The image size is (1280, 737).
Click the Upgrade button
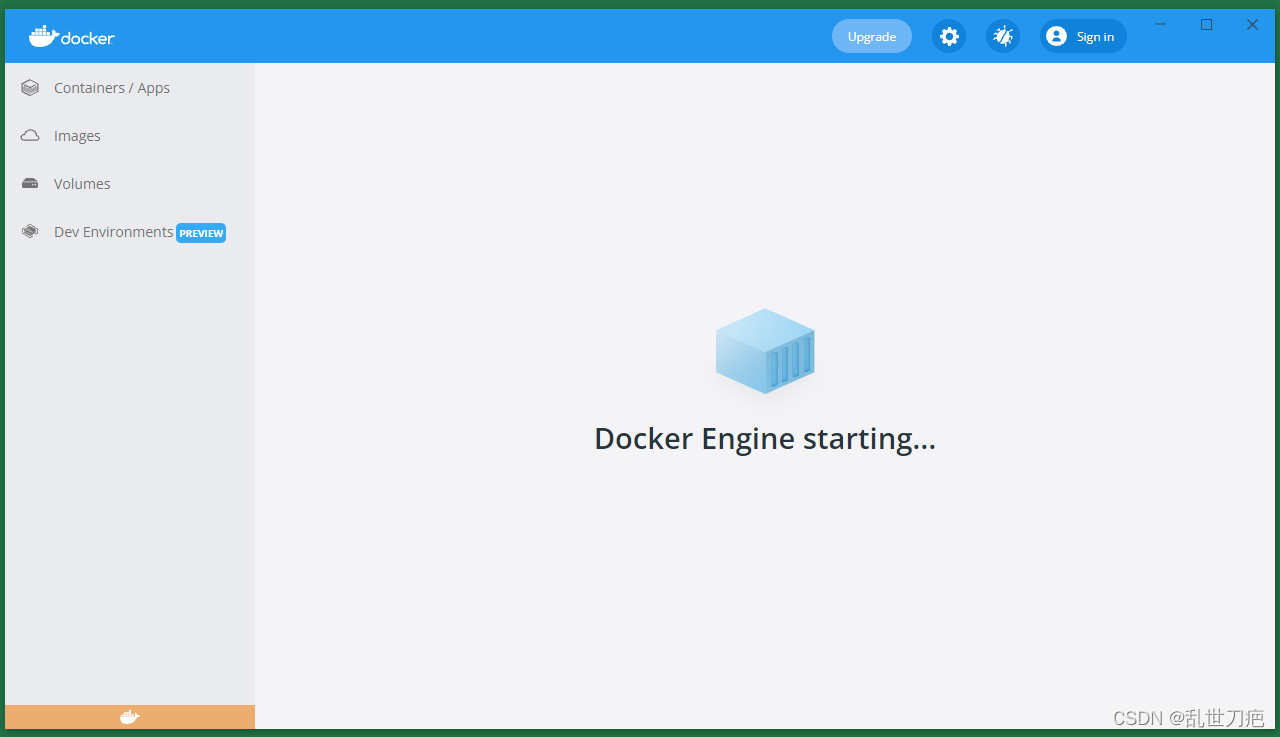872,37
